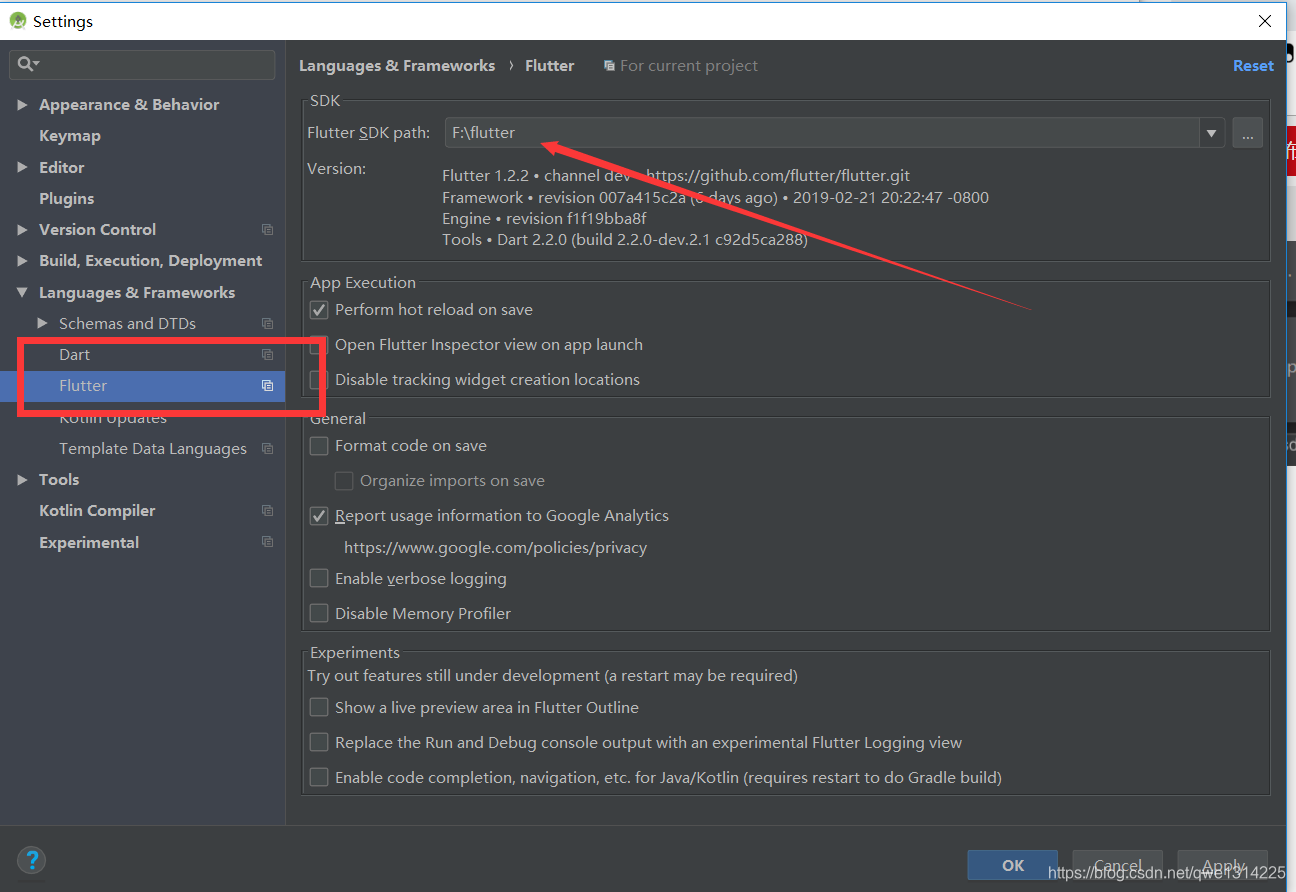Click the Tools Dart 2.2.0 version line
1296x892 pixels.
click(624, 240)
